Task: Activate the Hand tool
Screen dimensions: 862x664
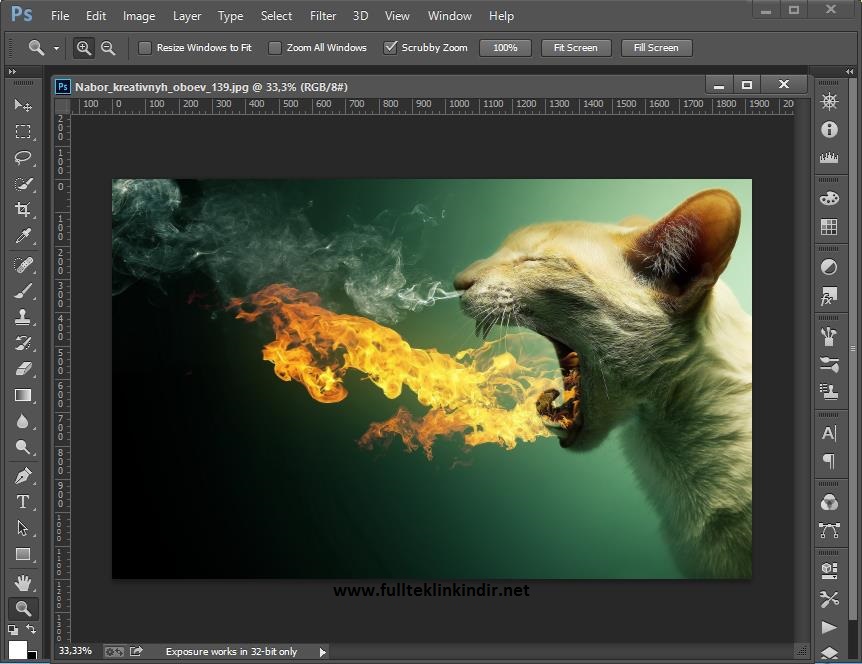Action: [x=22, y=582]
